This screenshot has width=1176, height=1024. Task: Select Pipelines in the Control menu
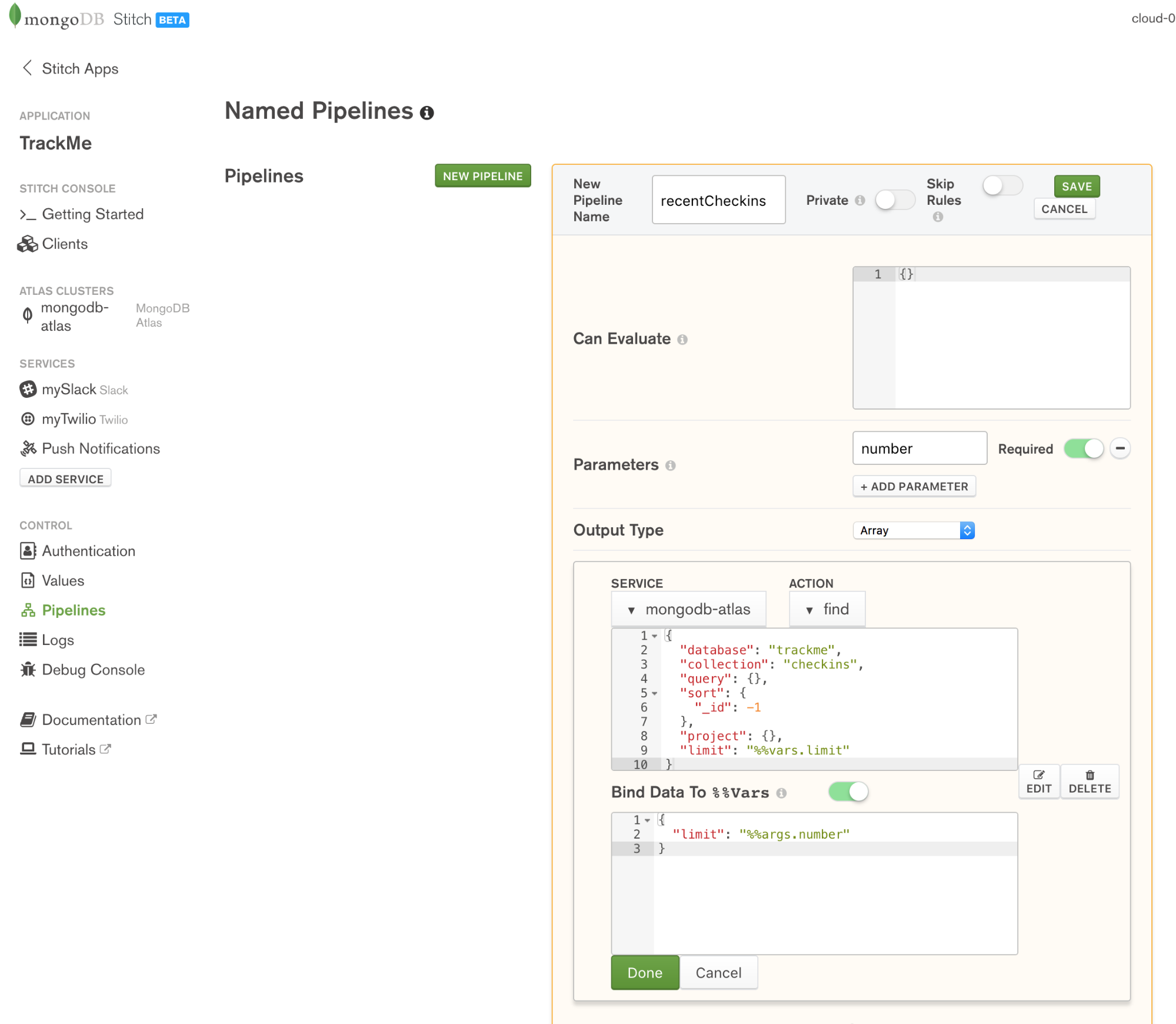[73, 610]
